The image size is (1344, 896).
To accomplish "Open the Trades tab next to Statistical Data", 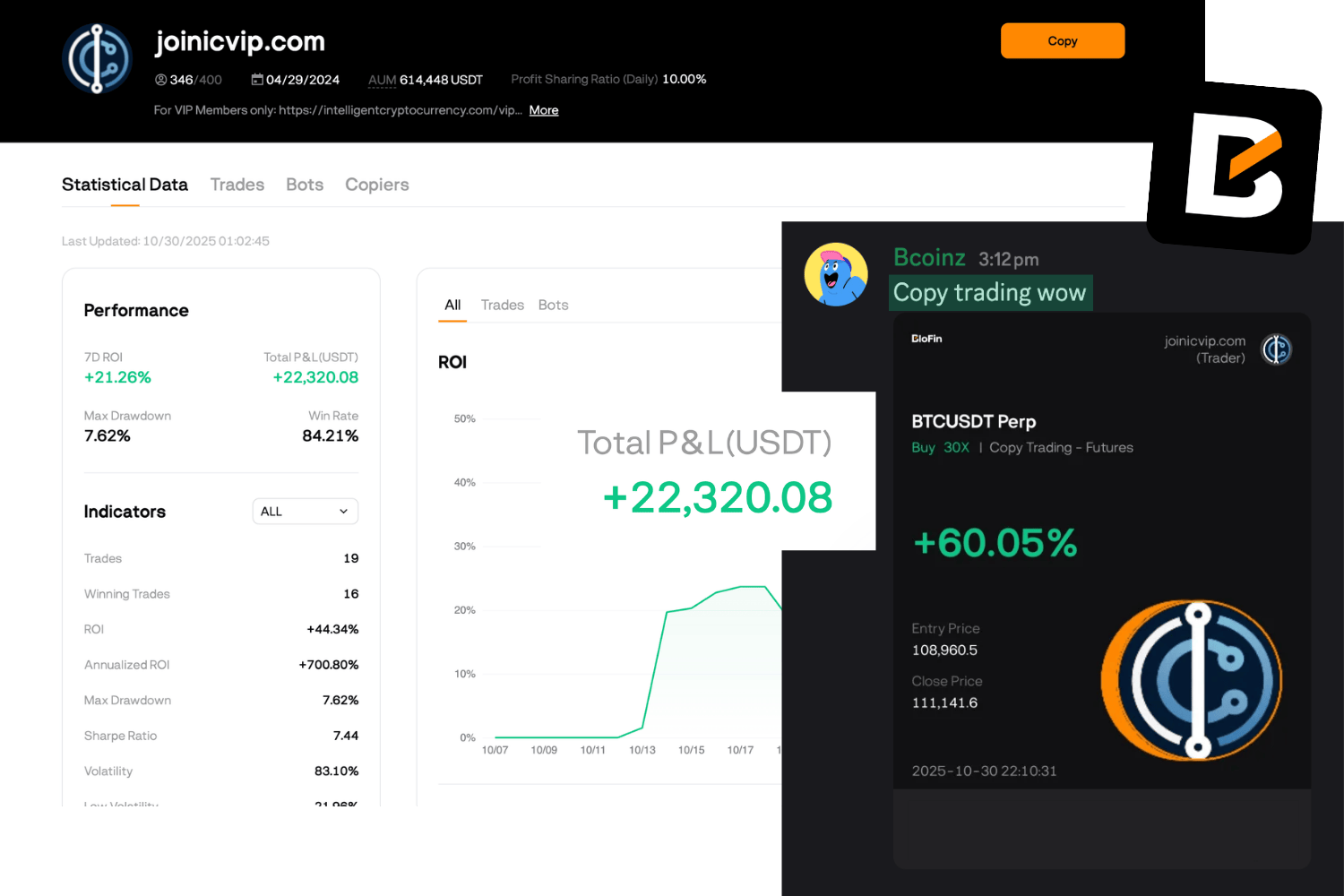I will tap(237, 185).
